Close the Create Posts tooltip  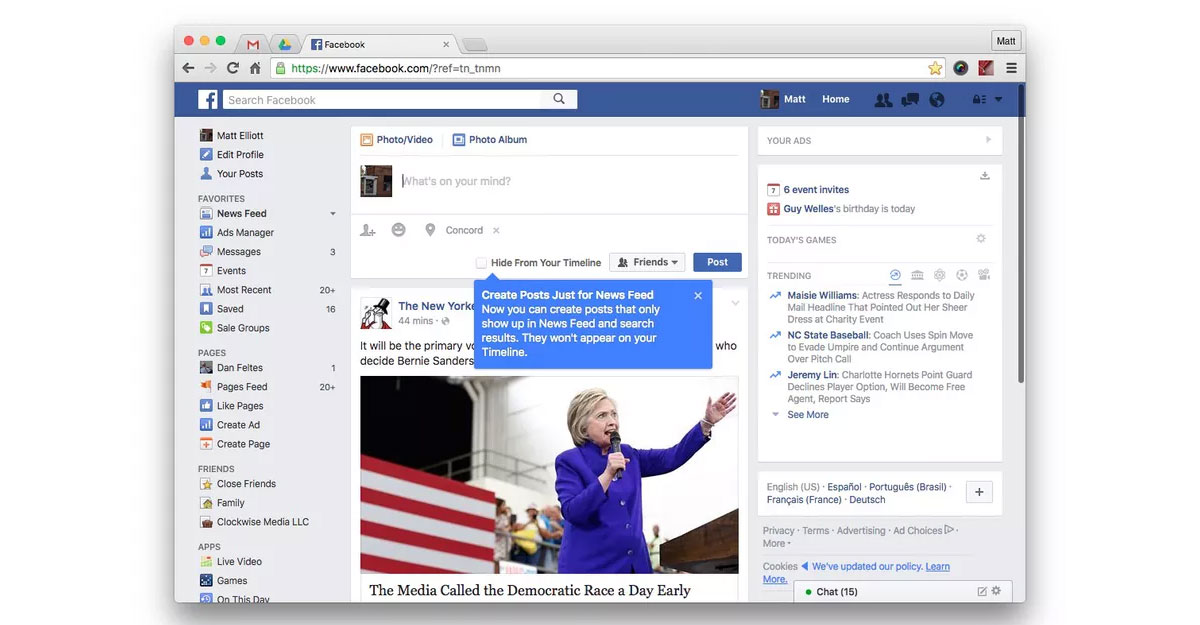point(698,295)
